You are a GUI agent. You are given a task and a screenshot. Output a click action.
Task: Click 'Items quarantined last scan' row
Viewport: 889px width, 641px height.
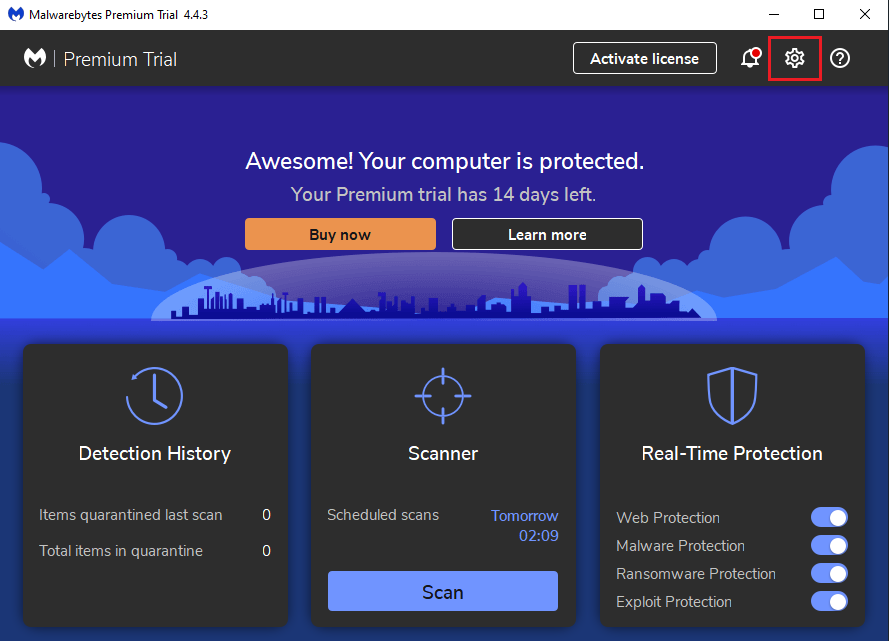(155, 515)
